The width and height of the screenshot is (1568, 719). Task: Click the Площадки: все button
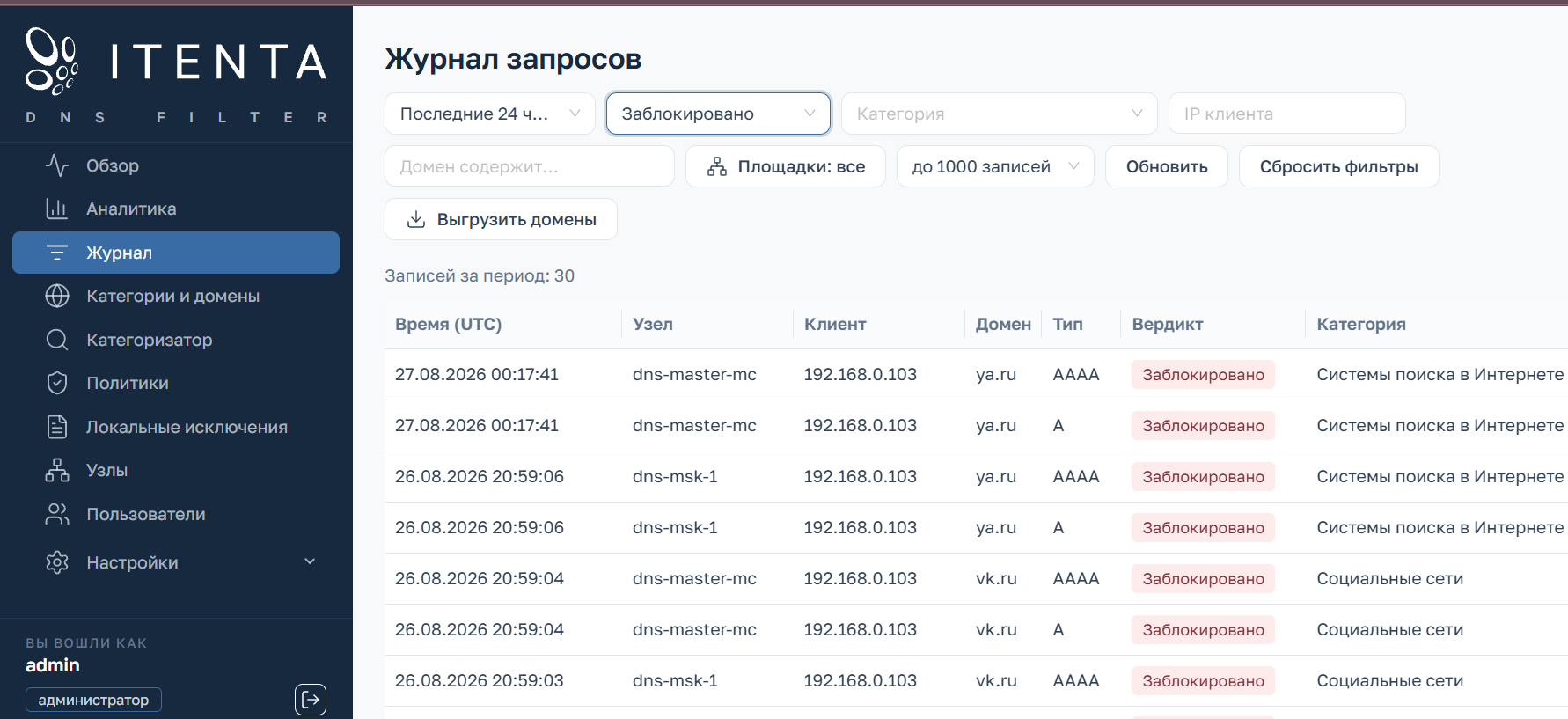(x=786, y=166)
